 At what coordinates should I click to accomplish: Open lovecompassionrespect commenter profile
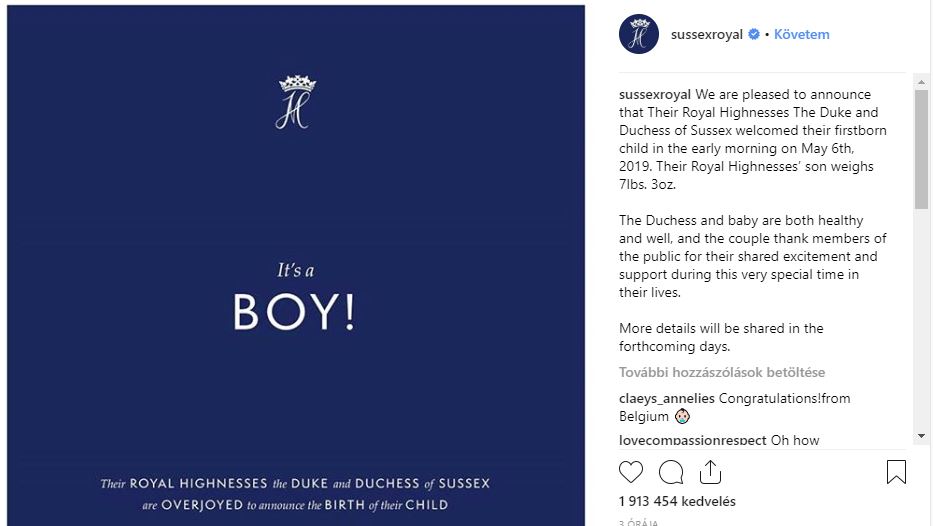pos(693,440)
